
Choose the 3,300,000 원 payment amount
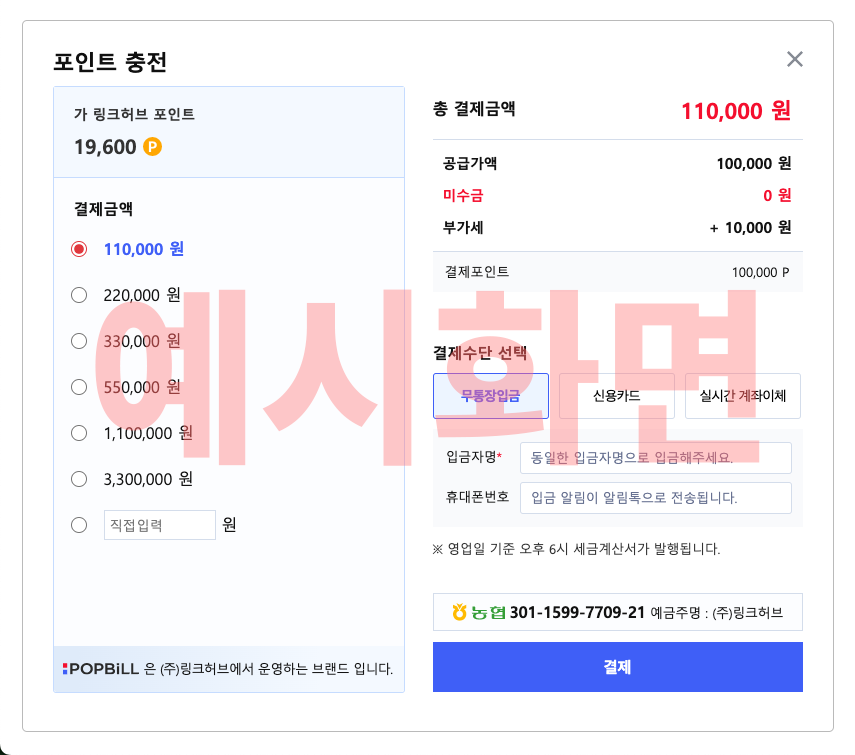pos(79,479)
